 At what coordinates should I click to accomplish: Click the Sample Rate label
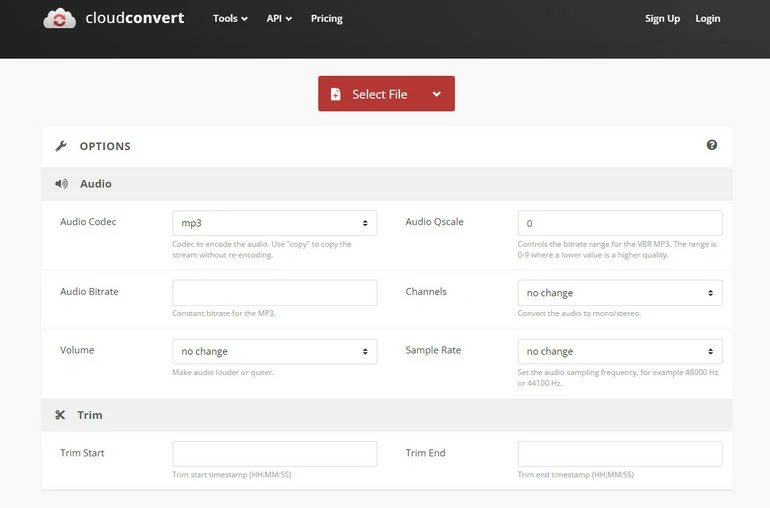[433, 350]
